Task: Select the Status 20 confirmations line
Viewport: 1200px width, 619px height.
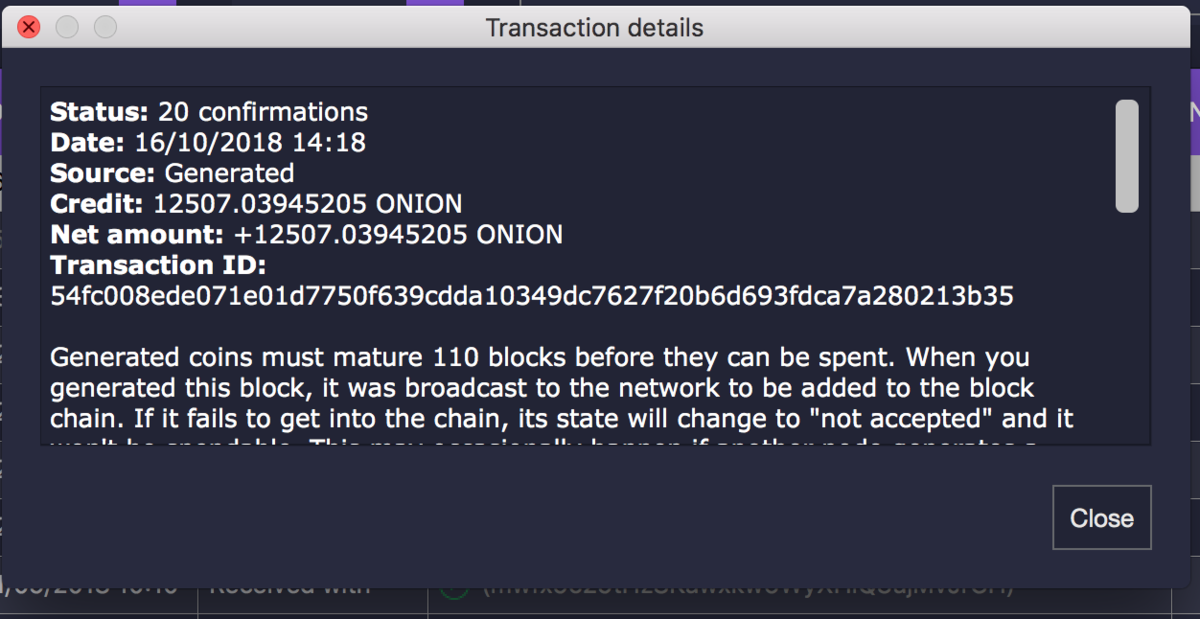Action: pyautogui.click(x=209, y=112)
